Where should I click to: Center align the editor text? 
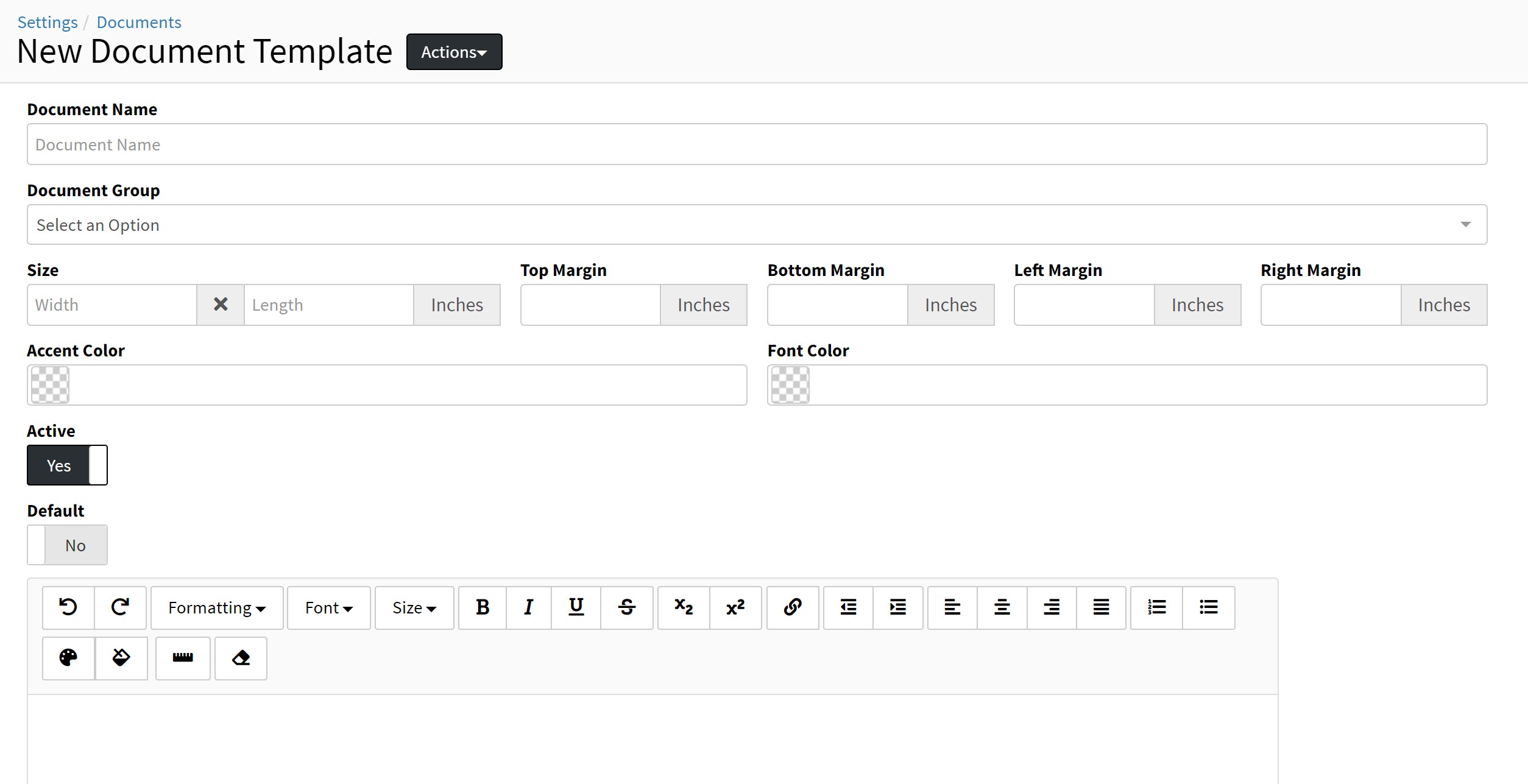pyautogui.click(x=1002, y=607)
